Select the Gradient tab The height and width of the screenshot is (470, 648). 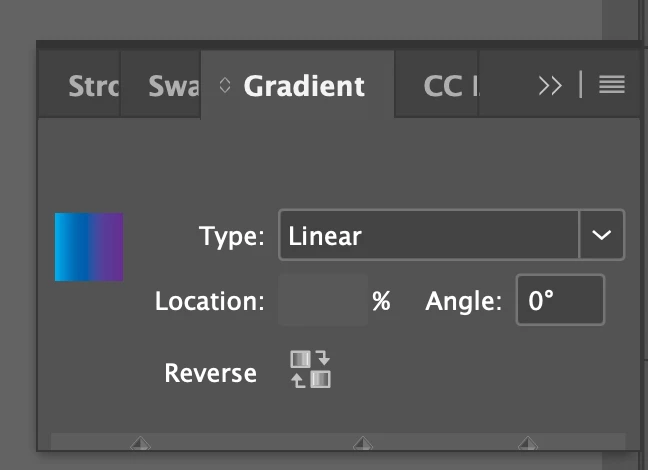click(304, 86)
